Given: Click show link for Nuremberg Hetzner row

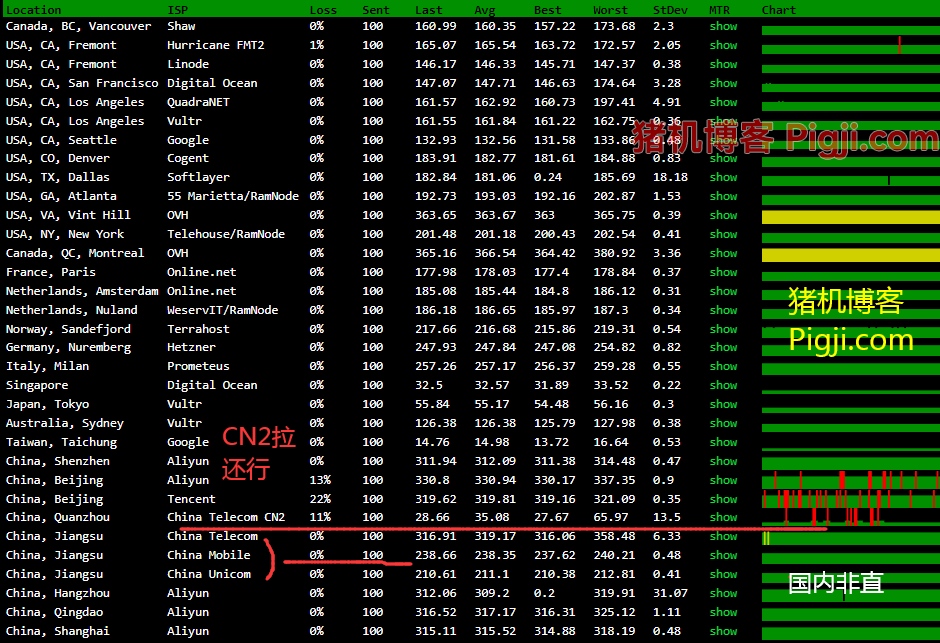Looking at the screenshot, I should pyautogui.click(x=723, y=348).
